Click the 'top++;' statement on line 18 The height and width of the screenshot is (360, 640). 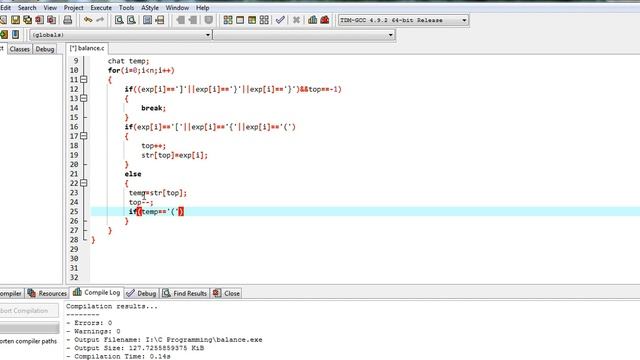pos(153,146)
